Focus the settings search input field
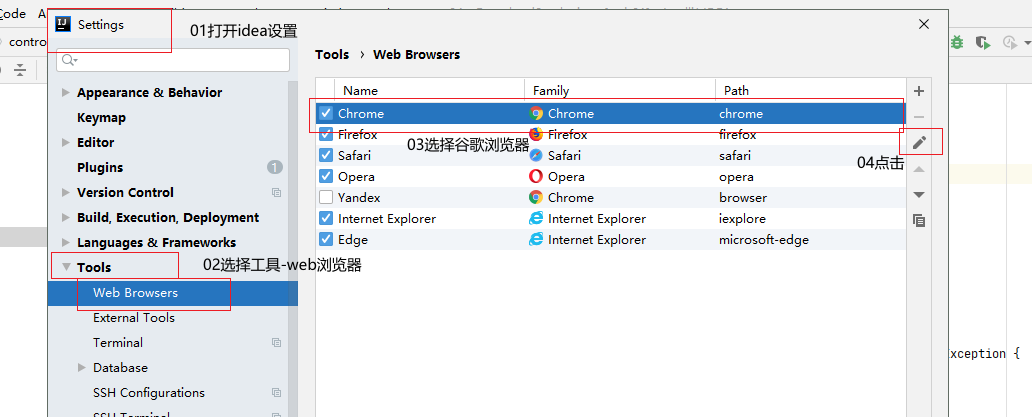 (173, 60)
